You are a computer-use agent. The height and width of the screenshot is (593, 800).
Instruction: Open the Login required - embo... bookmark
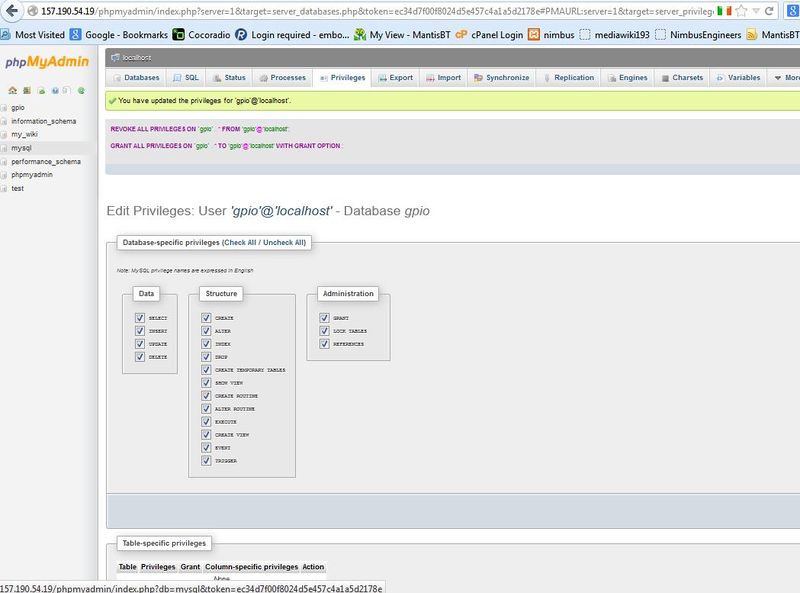292,35
